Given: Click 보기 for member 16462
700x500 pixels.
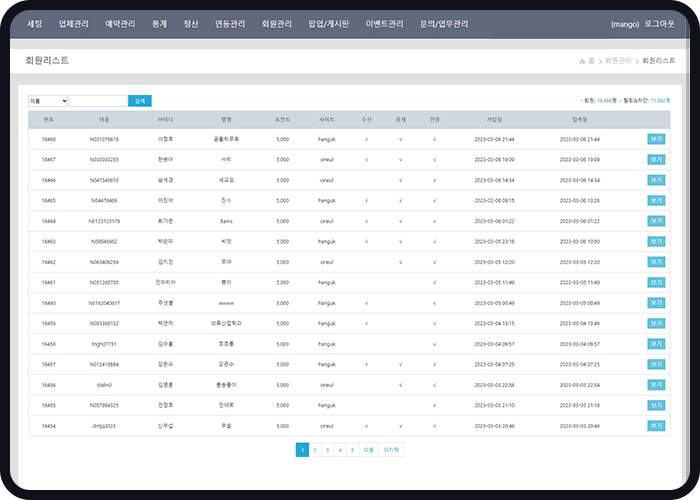Looking at the screenshot, I should [x=656, y=262].
